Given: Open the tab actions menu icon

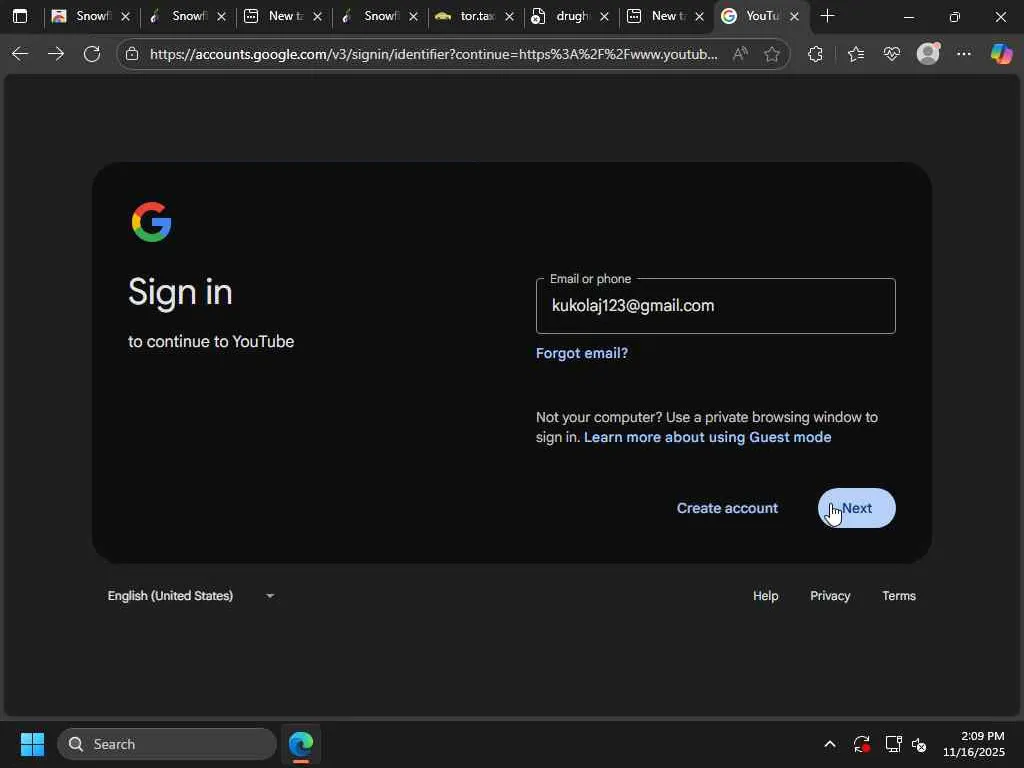Looking at the screenshot, I should tap(20, 16).
